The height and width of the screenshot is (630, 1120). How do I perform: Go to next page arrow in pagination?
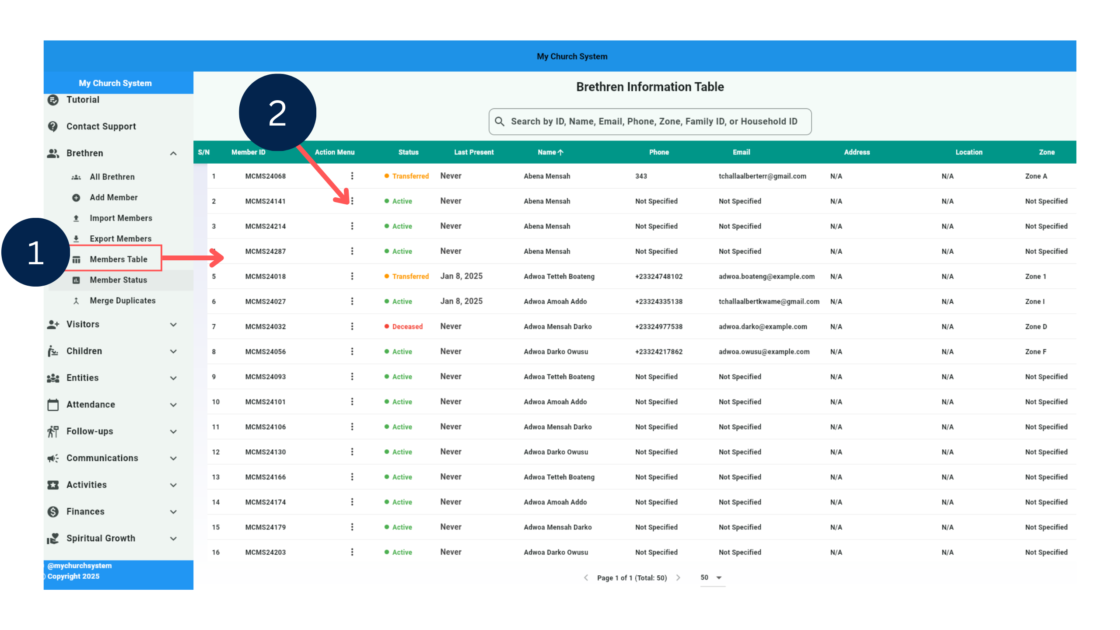click(x=678, y=578)
